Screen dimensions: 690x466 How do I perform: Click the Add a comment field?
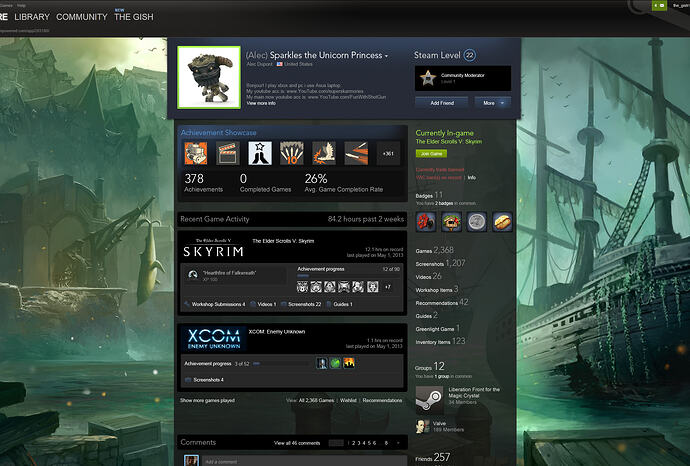point(304,461)
